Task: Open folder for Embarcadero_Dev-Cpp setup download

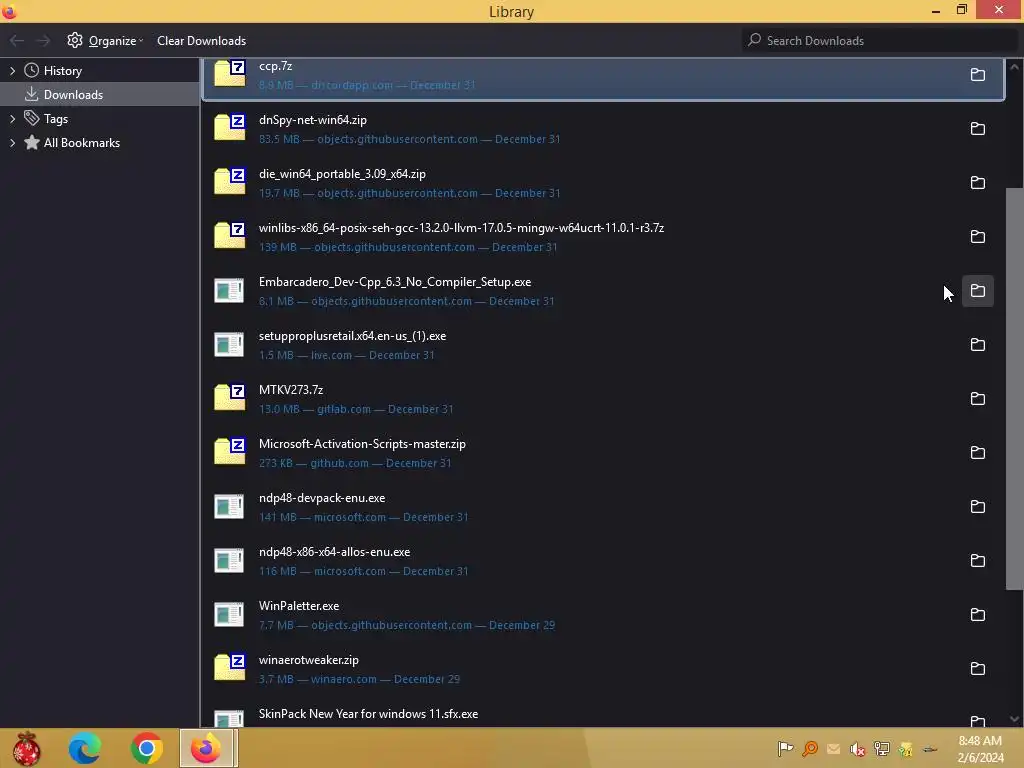Action: [978, 291]
